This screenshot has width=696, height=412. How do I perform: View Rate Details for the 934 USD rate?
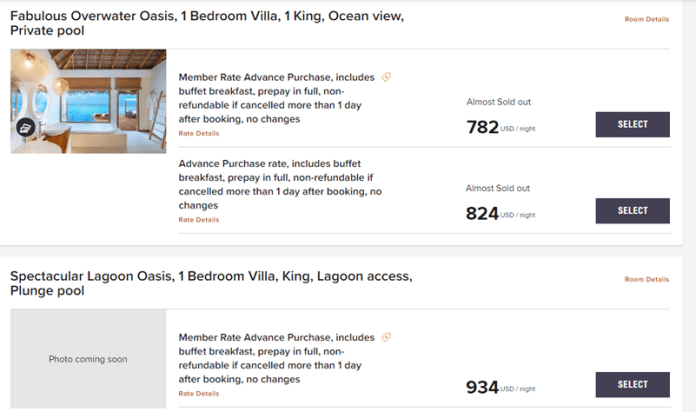tap(199, 394)
